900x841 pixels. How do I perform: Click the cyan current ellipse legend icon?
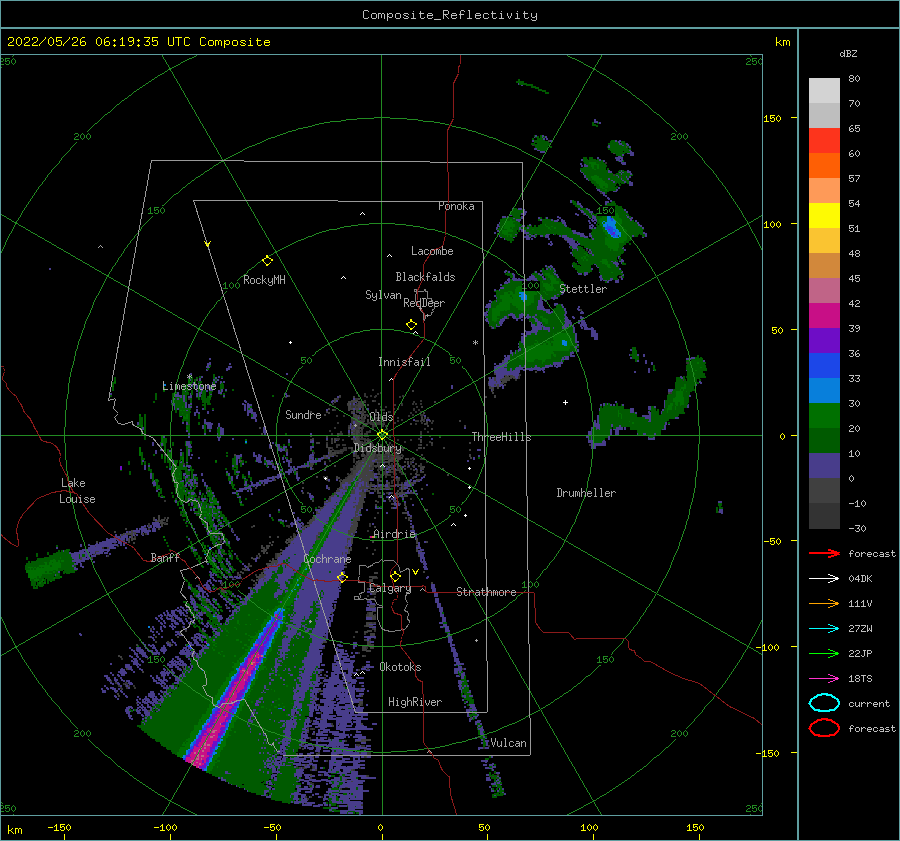coord(824,703)
